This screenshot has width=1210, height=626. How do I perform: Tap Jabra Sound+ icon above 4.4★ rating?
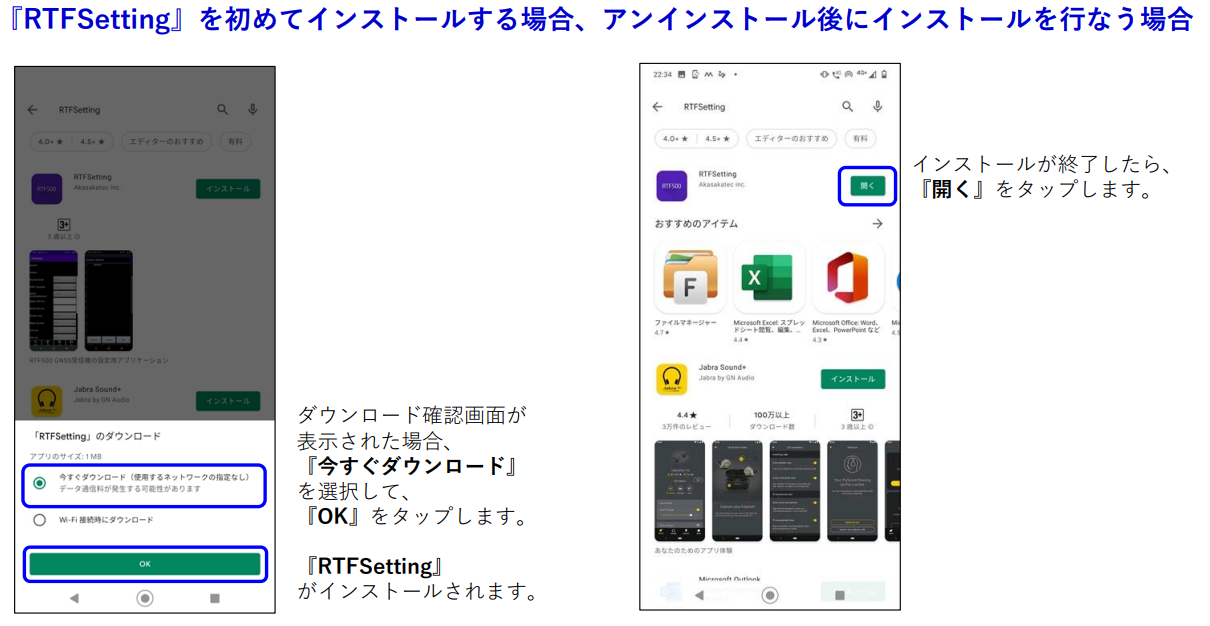coord(672,379)
